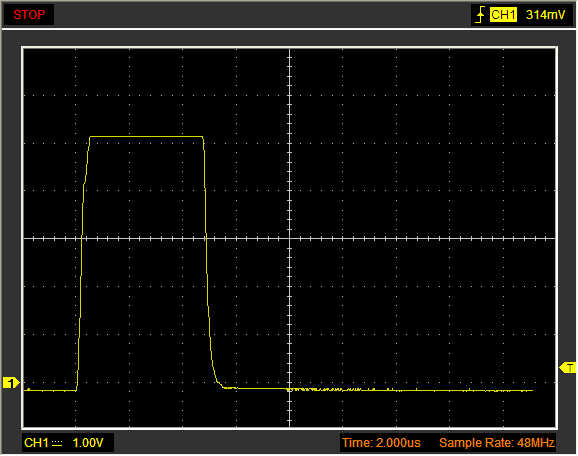Click the Sample Rate 48MHz readout

click(497, 443)
